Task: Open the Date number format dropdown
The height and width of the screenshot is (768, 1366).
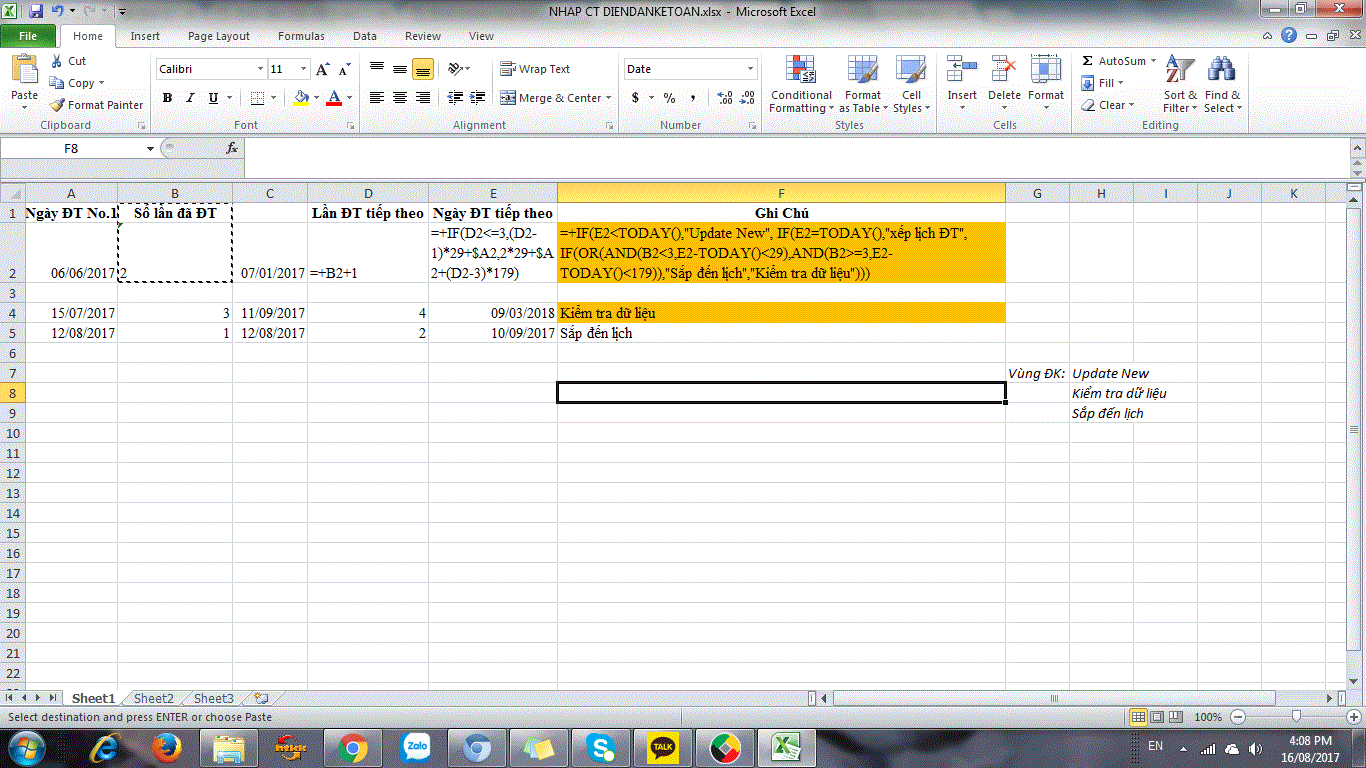Action: pos(751,69)
